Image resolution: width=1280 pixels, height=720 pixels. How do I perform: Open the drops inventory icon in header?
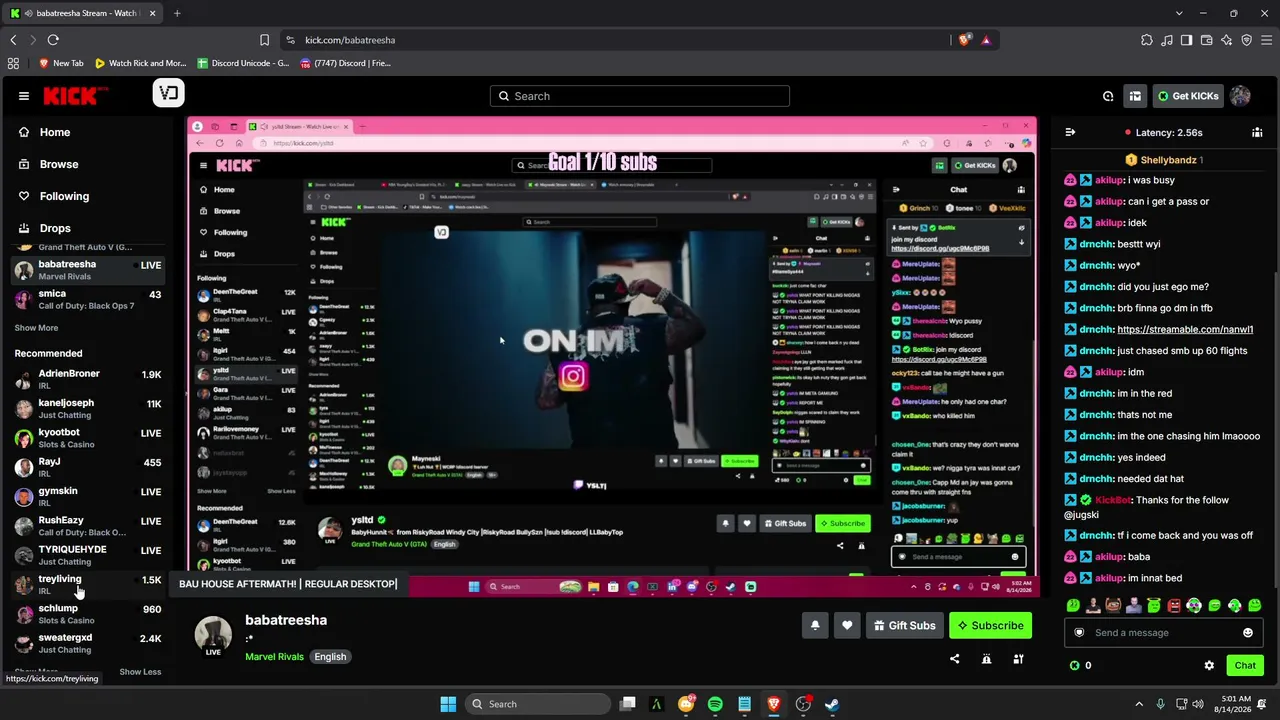(x=1135, y=96)
